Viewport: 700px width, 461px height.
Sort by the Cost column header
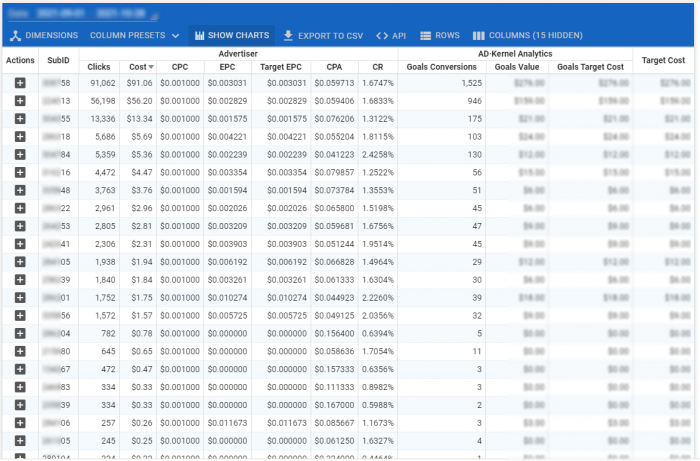click(x=140, y=67)
